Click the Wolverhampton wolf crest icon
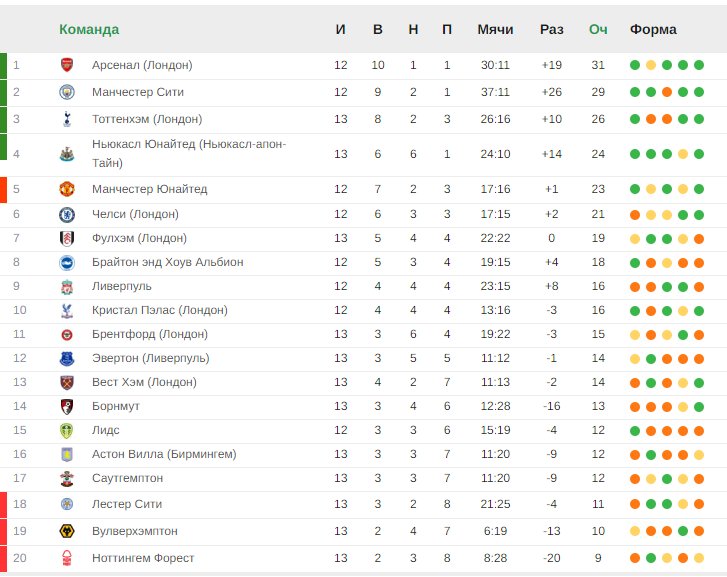This screenshot has width=727, height=577. click(67, 531)
